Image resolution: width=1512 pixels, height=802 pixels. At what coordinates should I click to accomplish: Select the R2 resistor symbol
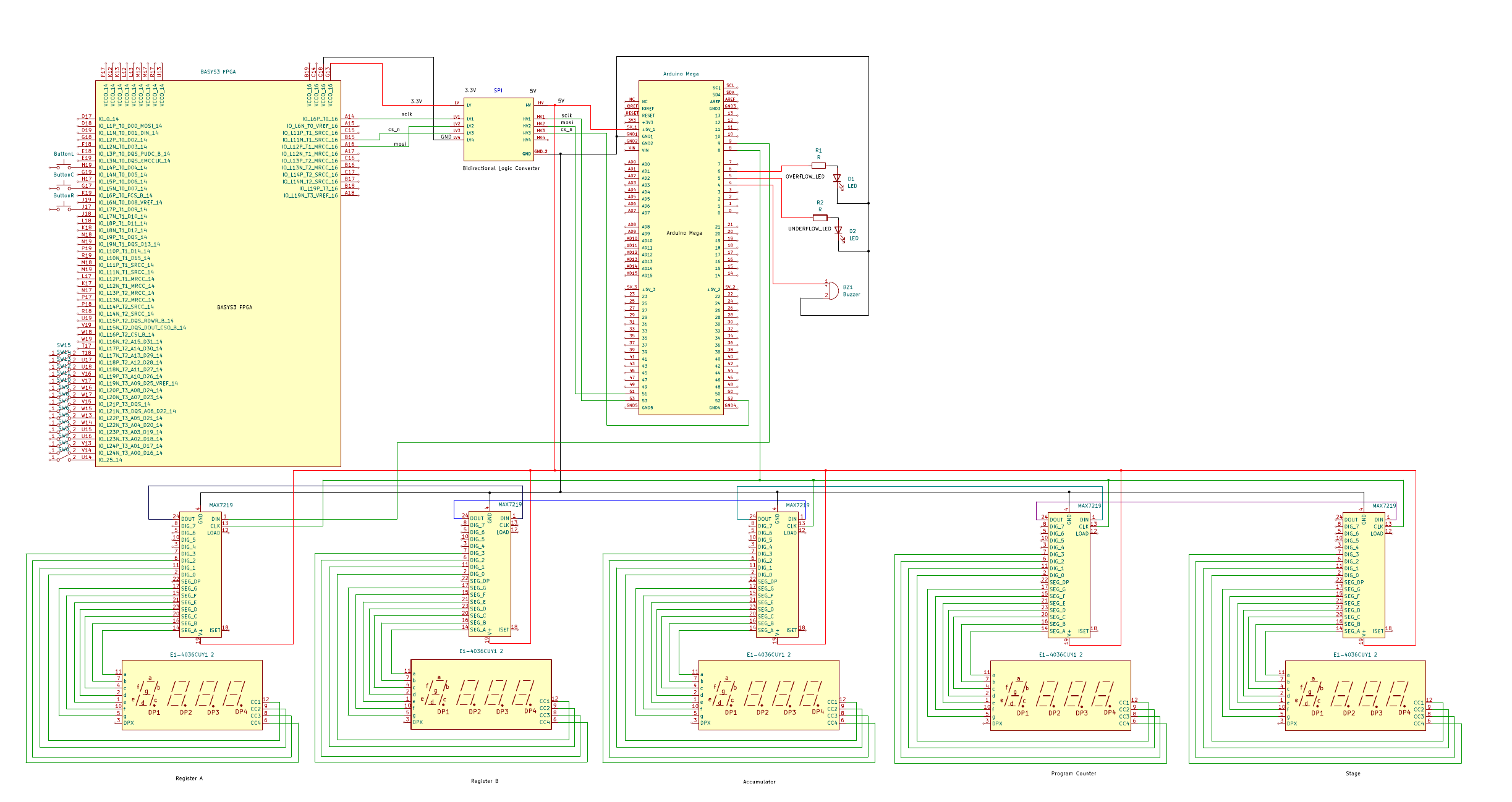[820, 217]
